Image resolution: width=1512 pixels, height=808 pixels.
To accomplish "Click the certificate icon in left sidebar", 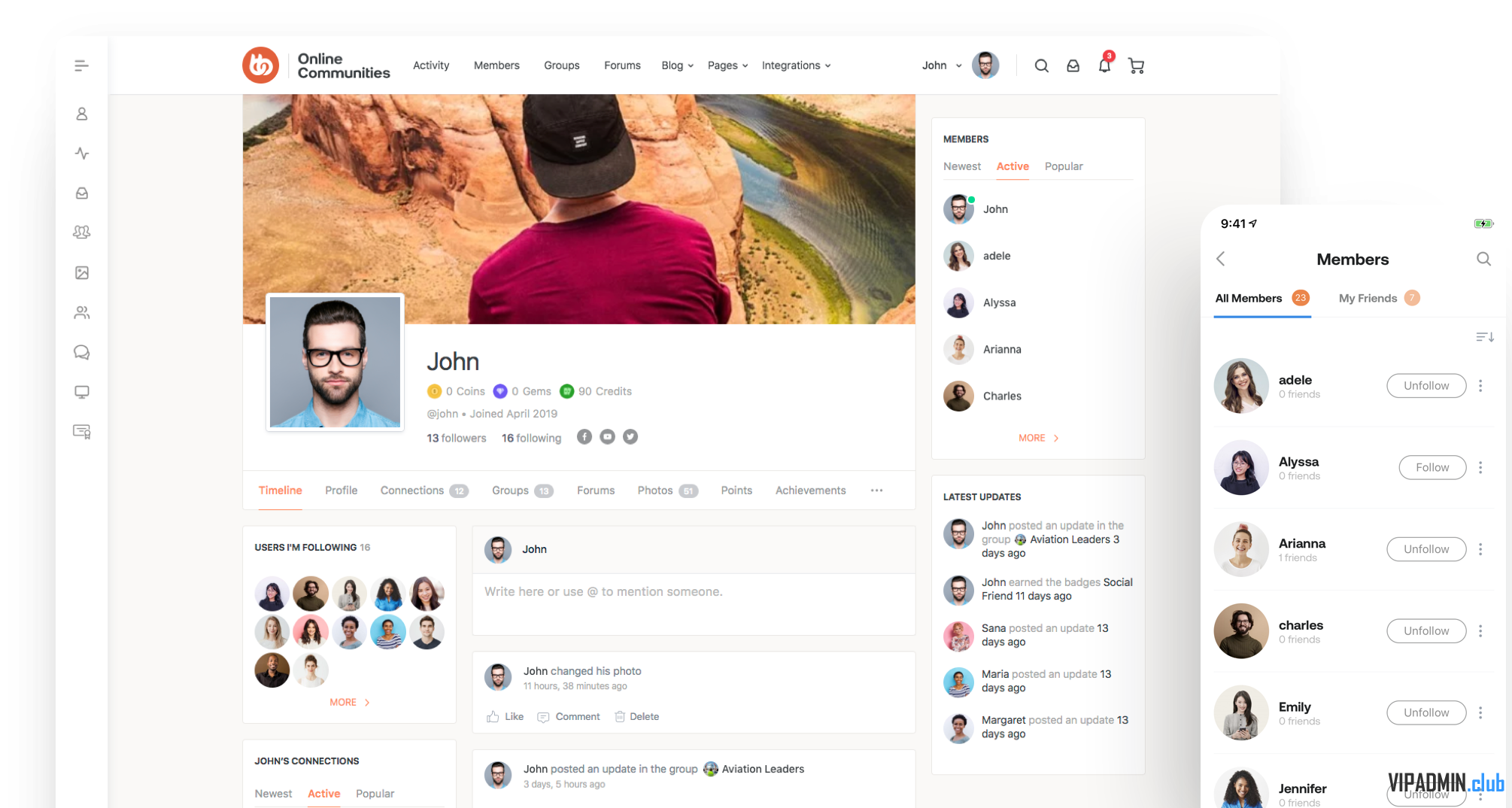I will [81, 432].
